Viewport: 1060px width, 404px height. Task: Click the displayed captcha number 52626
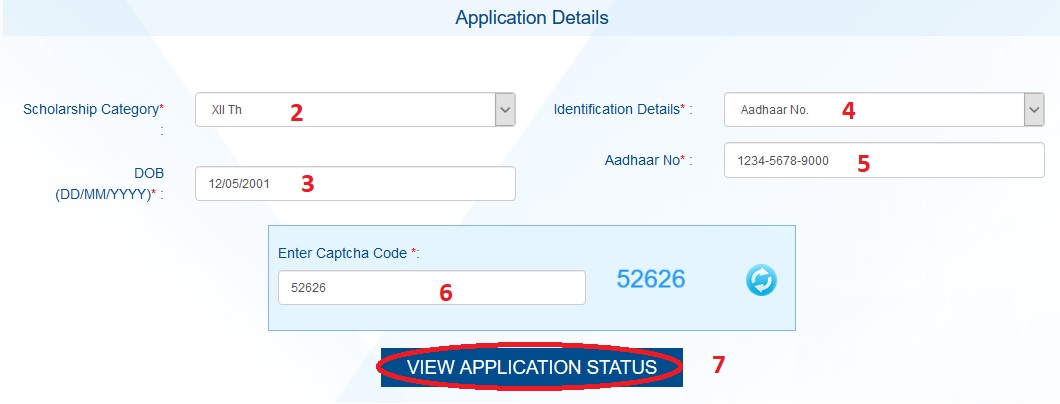pos(651,280)
